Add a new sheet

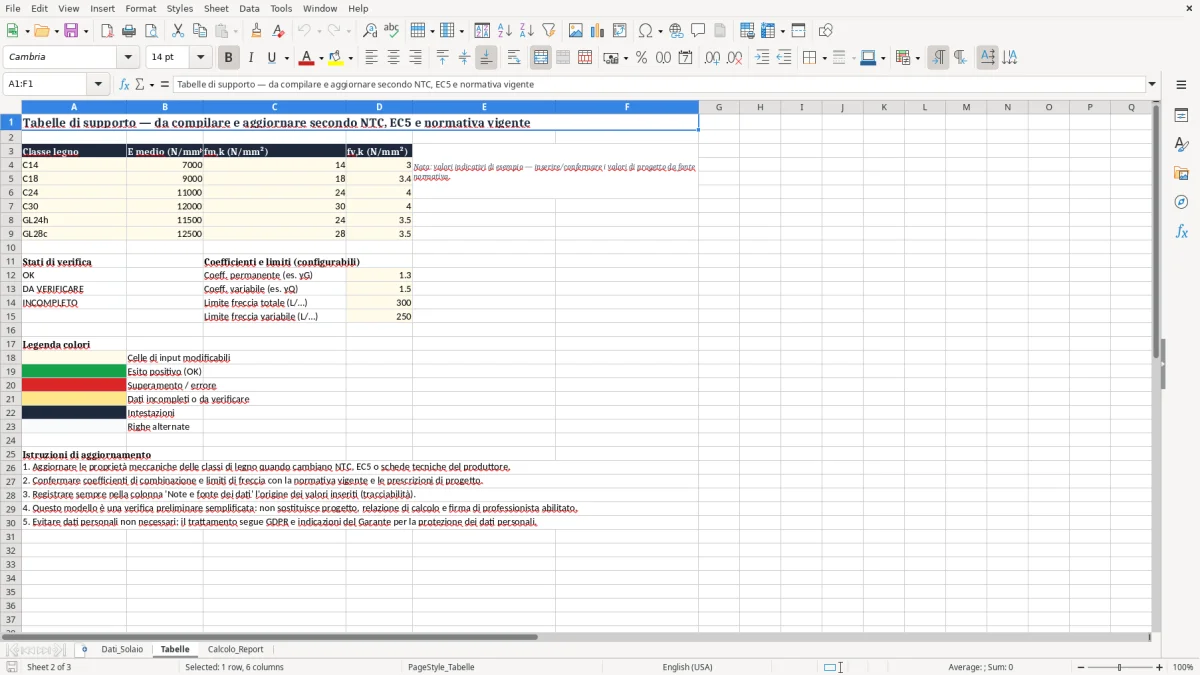(x=84, y=649)
